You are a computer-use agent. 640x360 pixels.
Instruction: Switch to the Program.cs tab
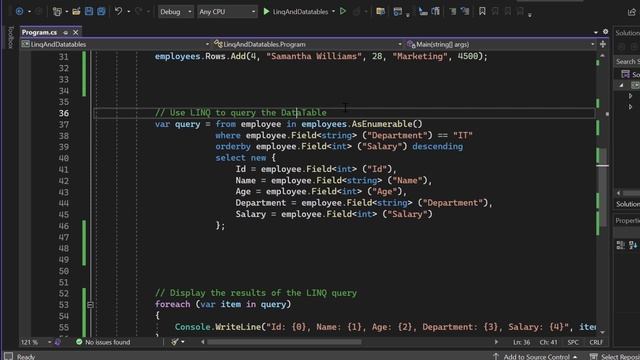click(x=40, y=32)
